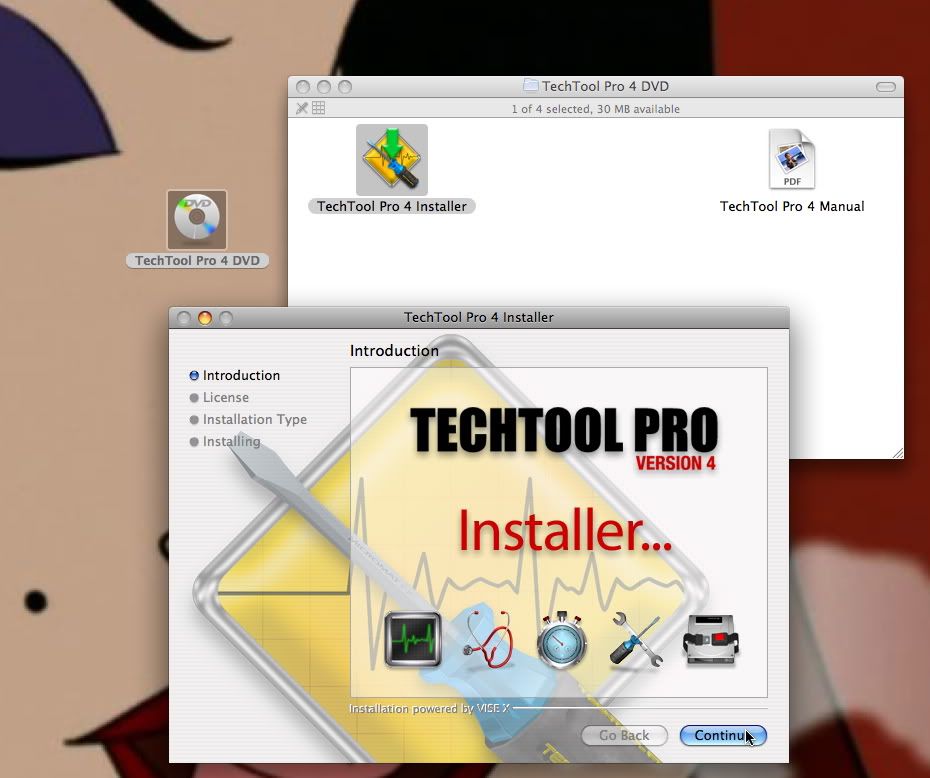
Task: Click the crossed-pencil read-only icon in DVD window
Action: click(x=301, y=108)
